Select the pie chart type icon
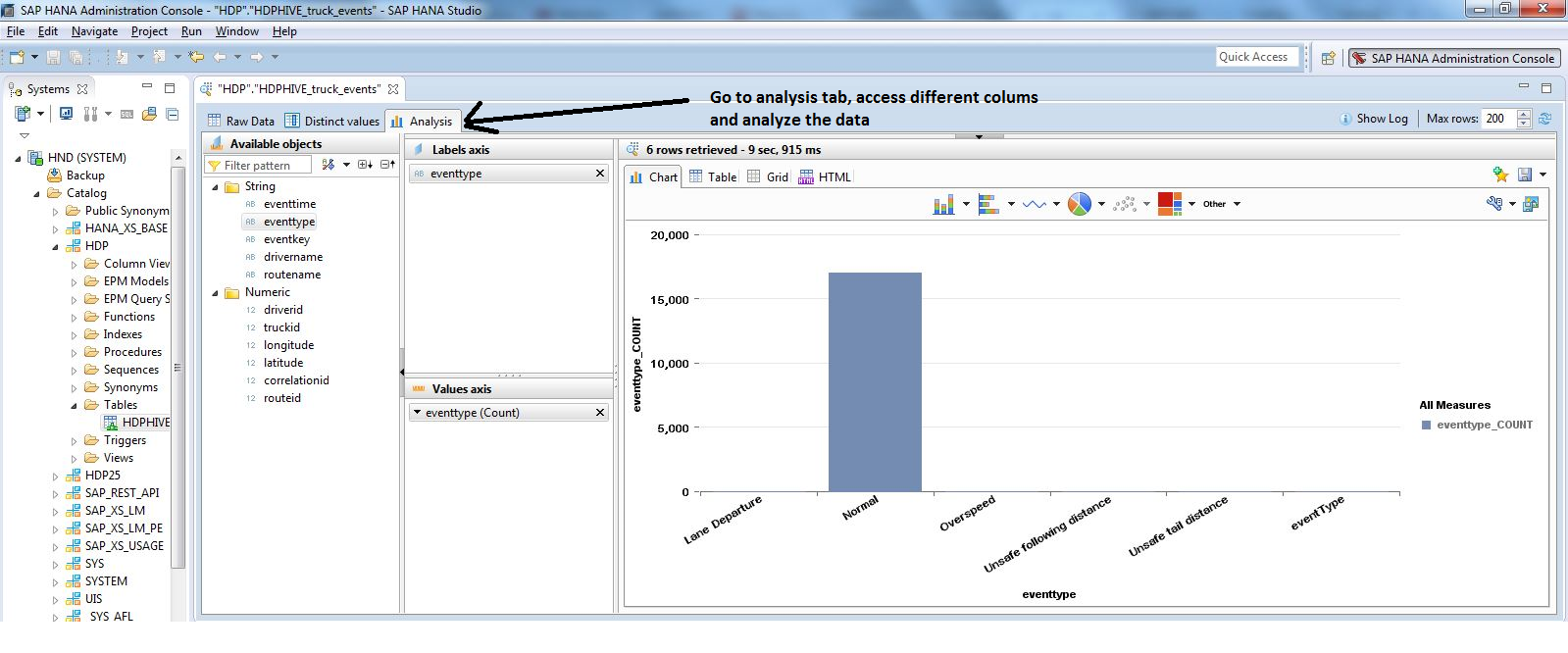This screenshot has width=1568, height=653. pyautogui.click(x=1079, y=204)
